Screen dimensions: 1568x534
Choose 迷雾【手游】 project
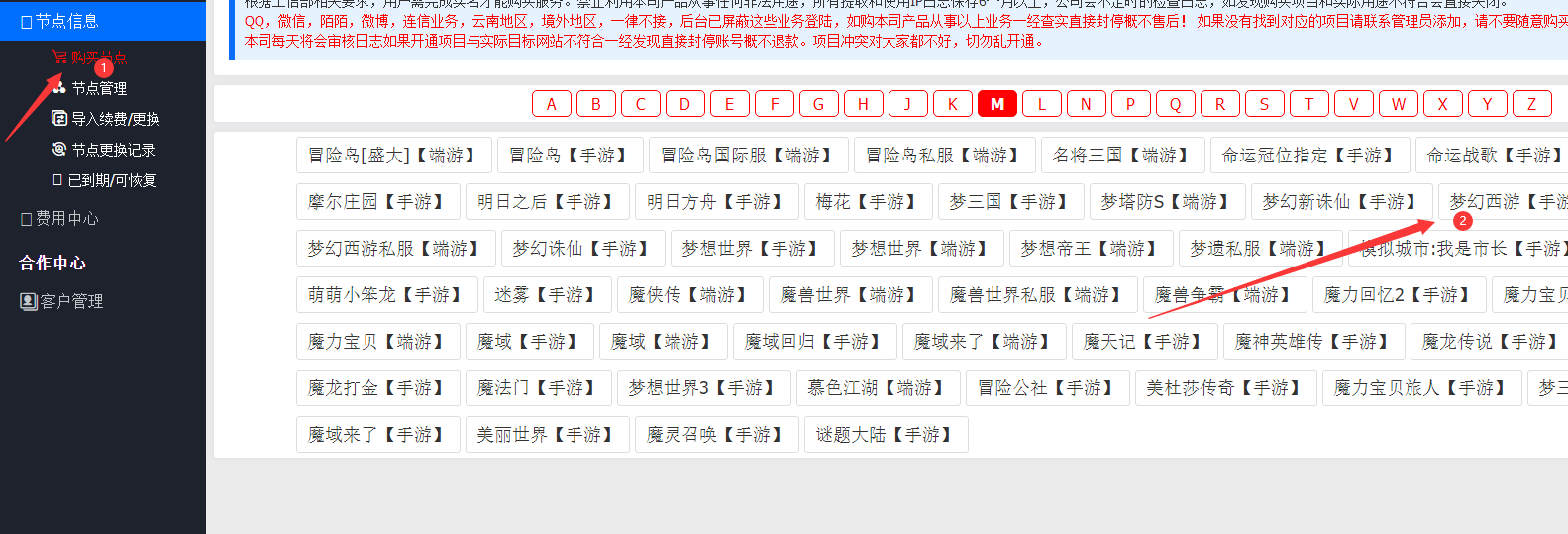coord(548,295)
